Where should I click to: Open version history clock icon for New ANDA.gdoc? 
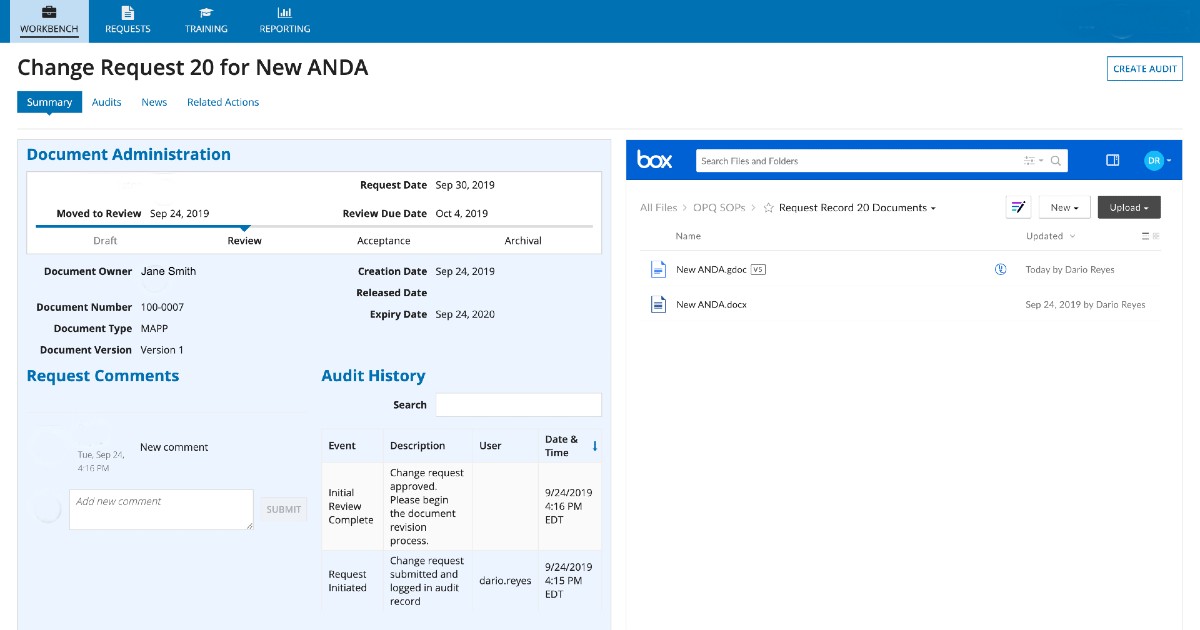click(1001, 269)
